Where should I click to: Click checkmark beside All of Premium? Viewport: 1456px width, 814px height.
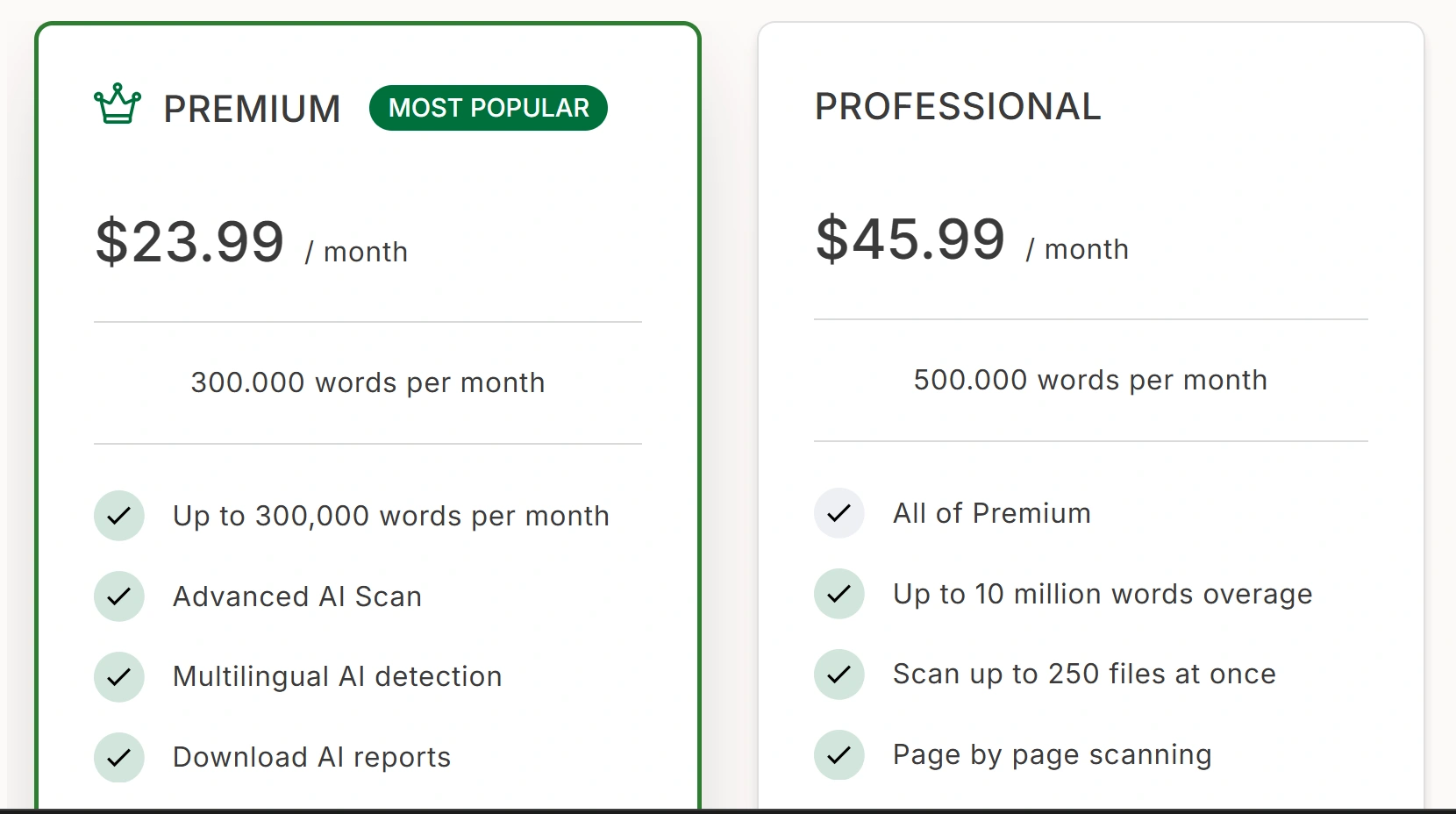click(x=839, y=513)
